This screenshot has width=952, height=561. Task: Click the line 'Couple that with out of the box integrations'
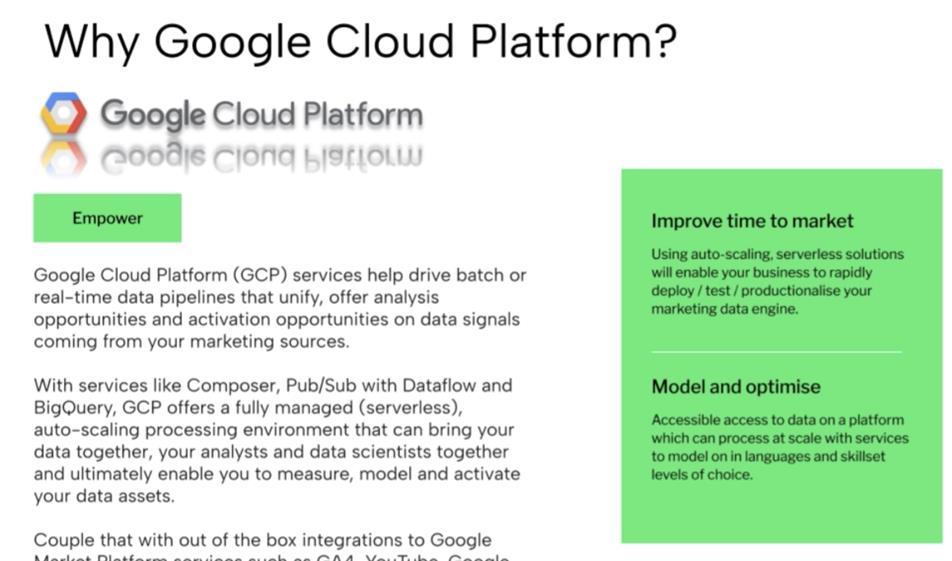[x=263, y=540]
